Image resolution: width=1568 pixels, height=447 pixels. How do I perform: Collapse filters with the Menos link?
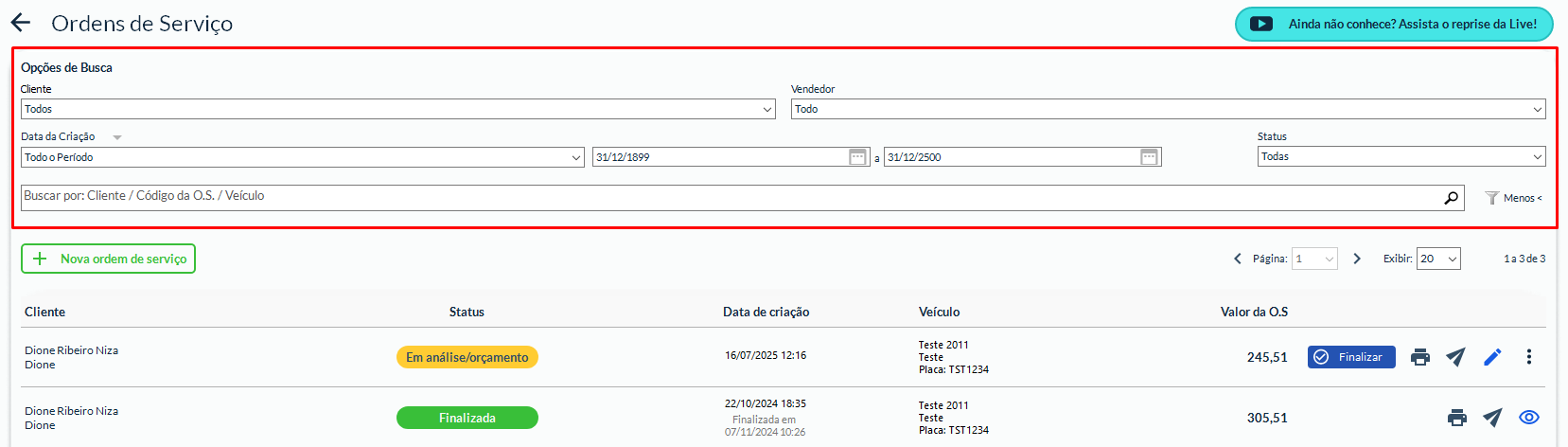click(x=1514, y=198)
